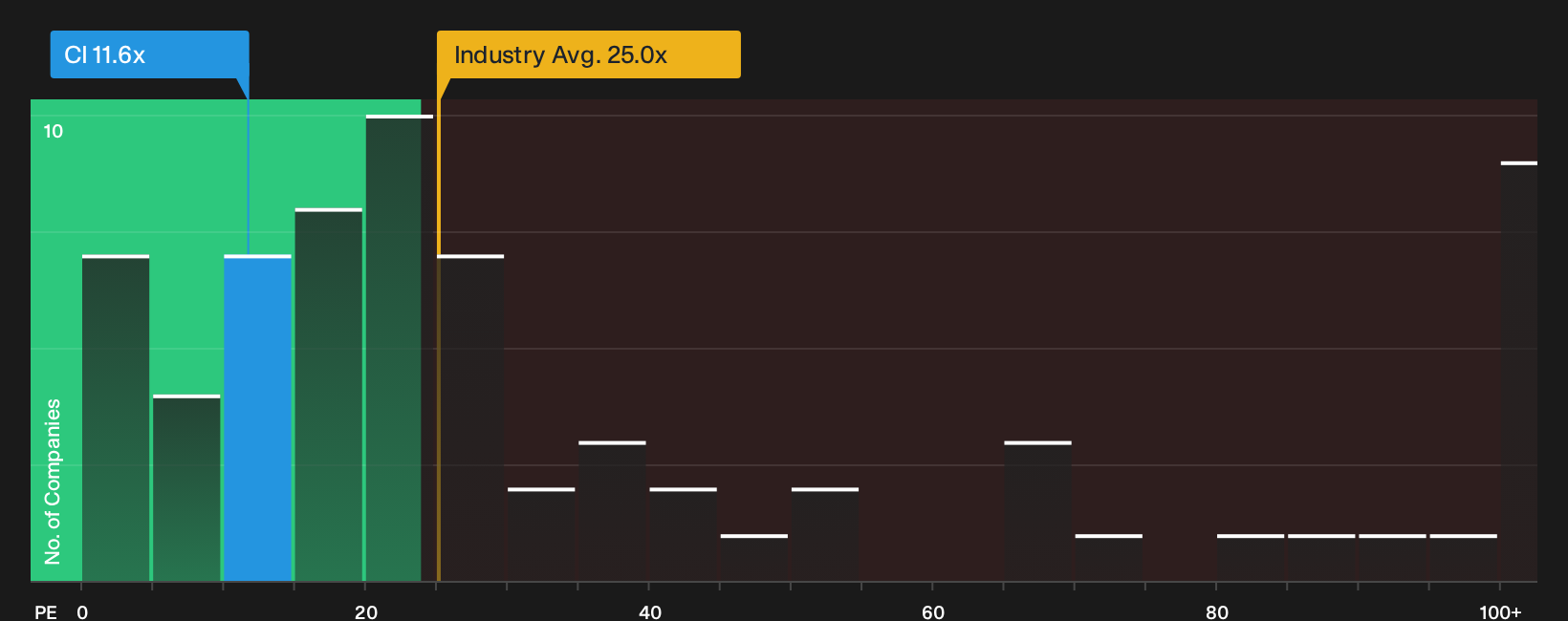
Task: Click the 100+ PE bar
Action: pyautogui.click(x=1519, y=372)
